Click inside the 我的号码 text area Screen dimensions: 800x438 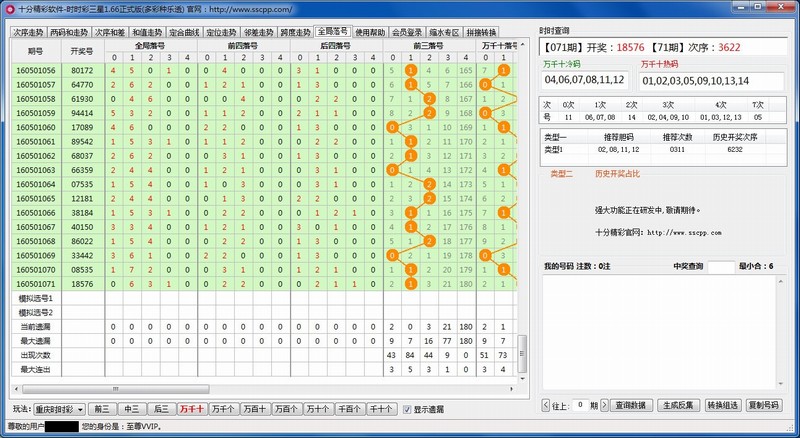(659, 332)
